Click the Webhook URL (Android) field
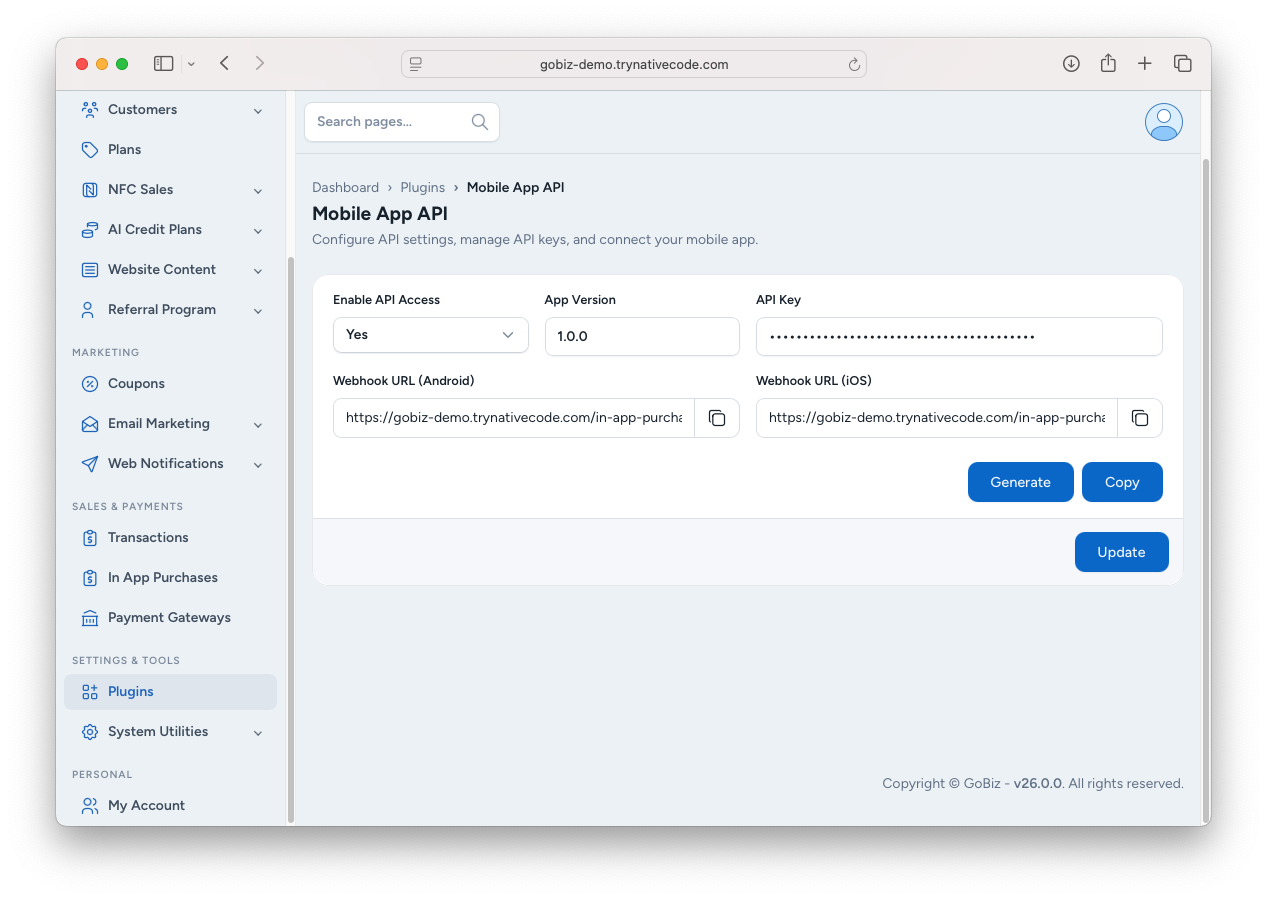This screenshot has height=900, width=1267. pos(514,418)
